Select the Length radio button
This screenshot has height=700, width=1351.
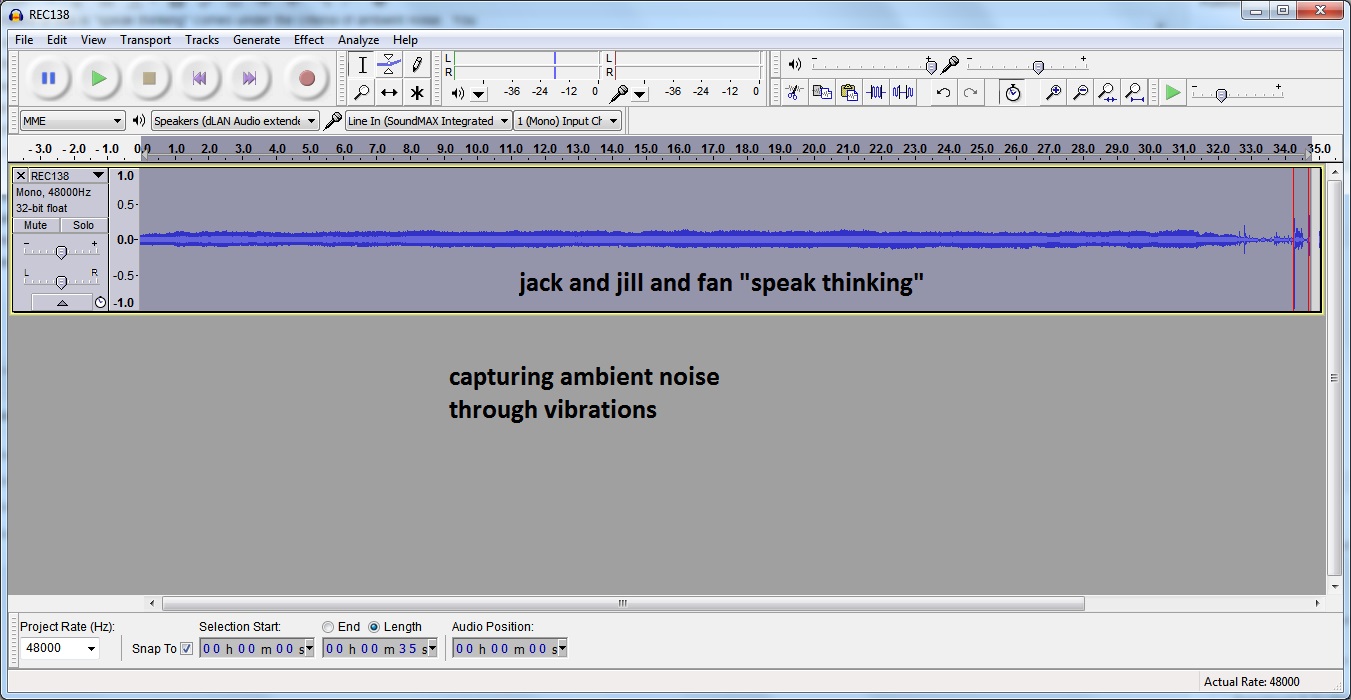[374, 627]
